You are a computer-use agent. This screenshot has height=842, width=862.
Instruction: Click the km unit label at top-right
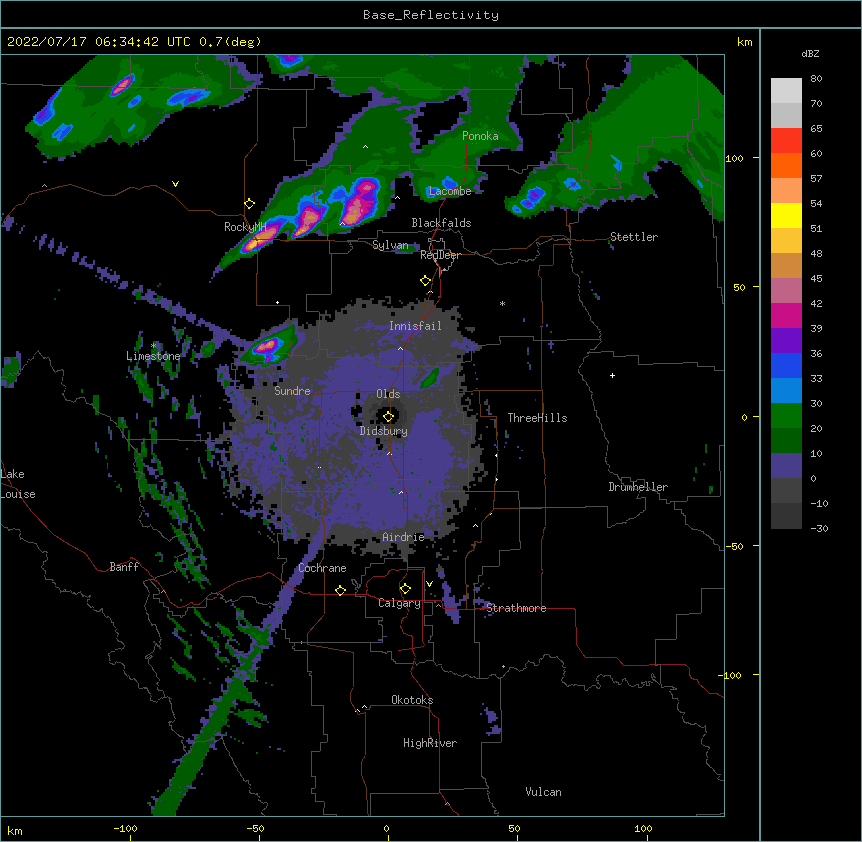click(x=744, y=42)
